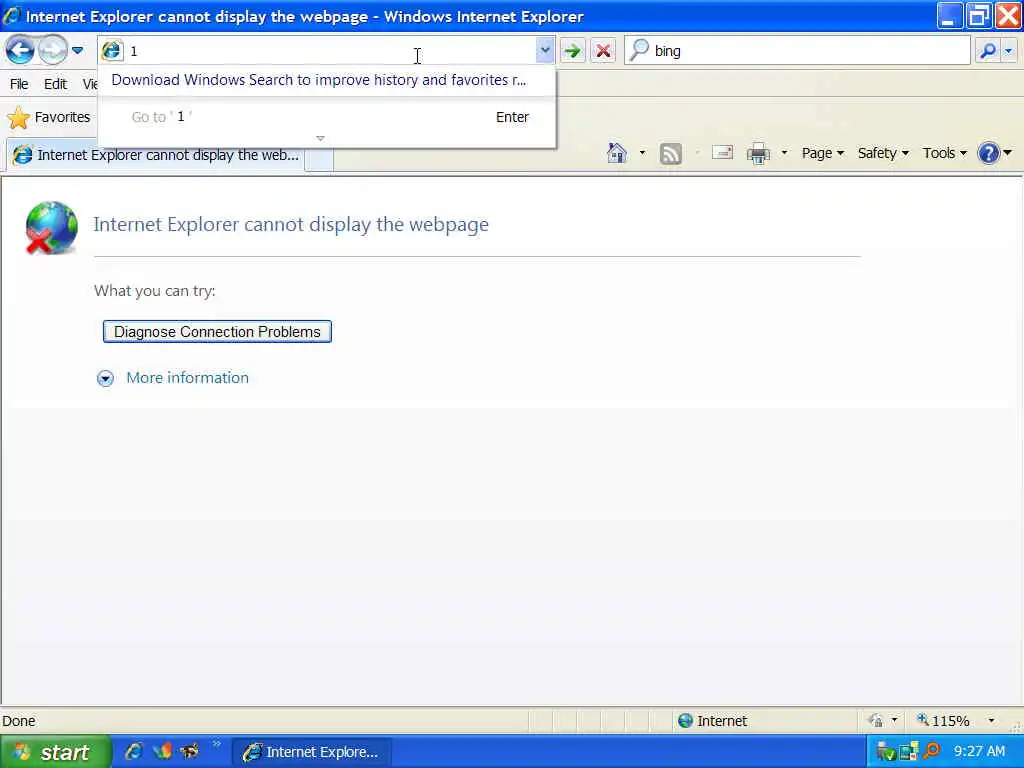Screen dimensions: 1024x768
Task: Click the first system tray icon
Action: click(886, 752)
